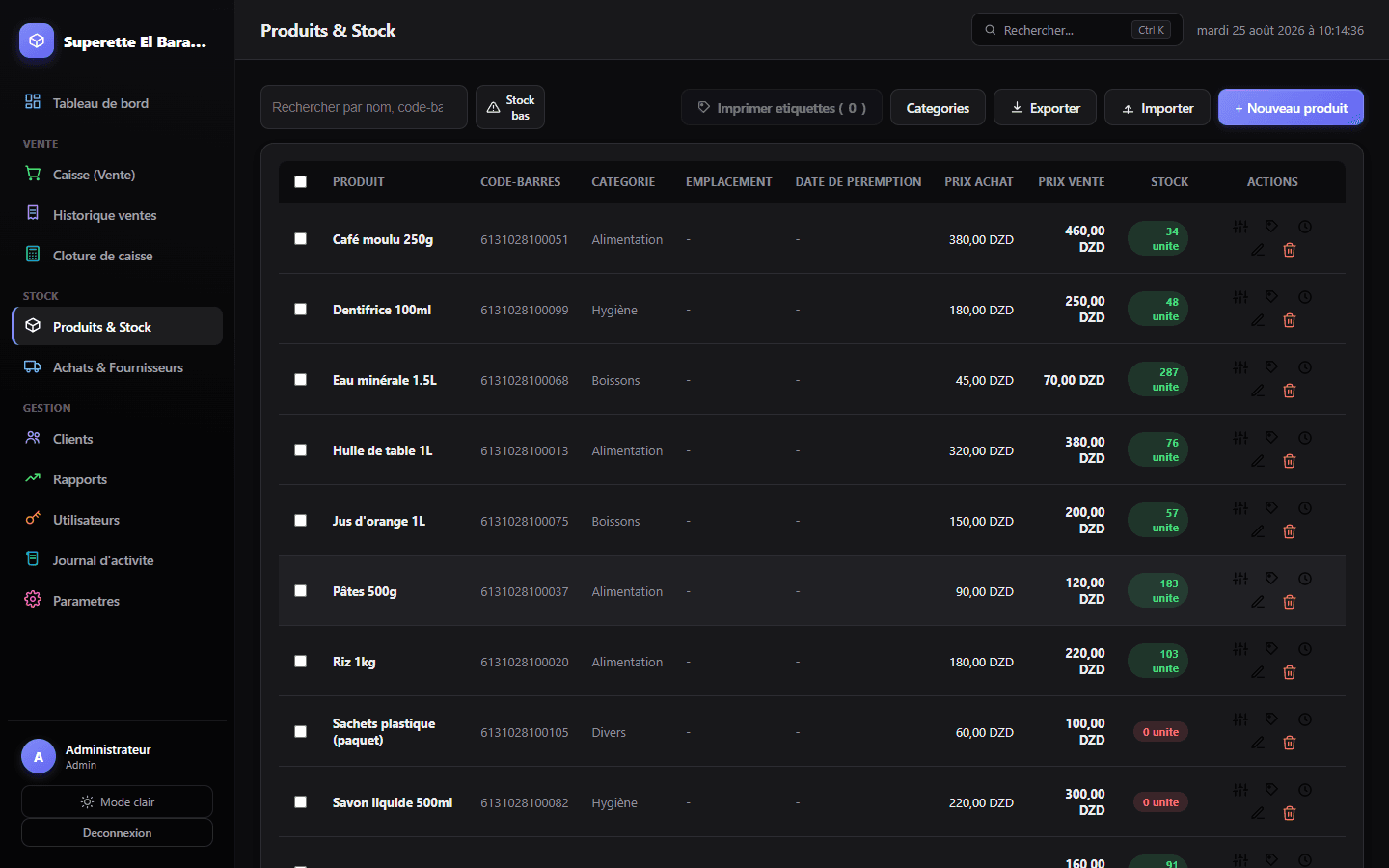Open Journal d'activite
The image size is (1389, 868).
tap(116, 559)
